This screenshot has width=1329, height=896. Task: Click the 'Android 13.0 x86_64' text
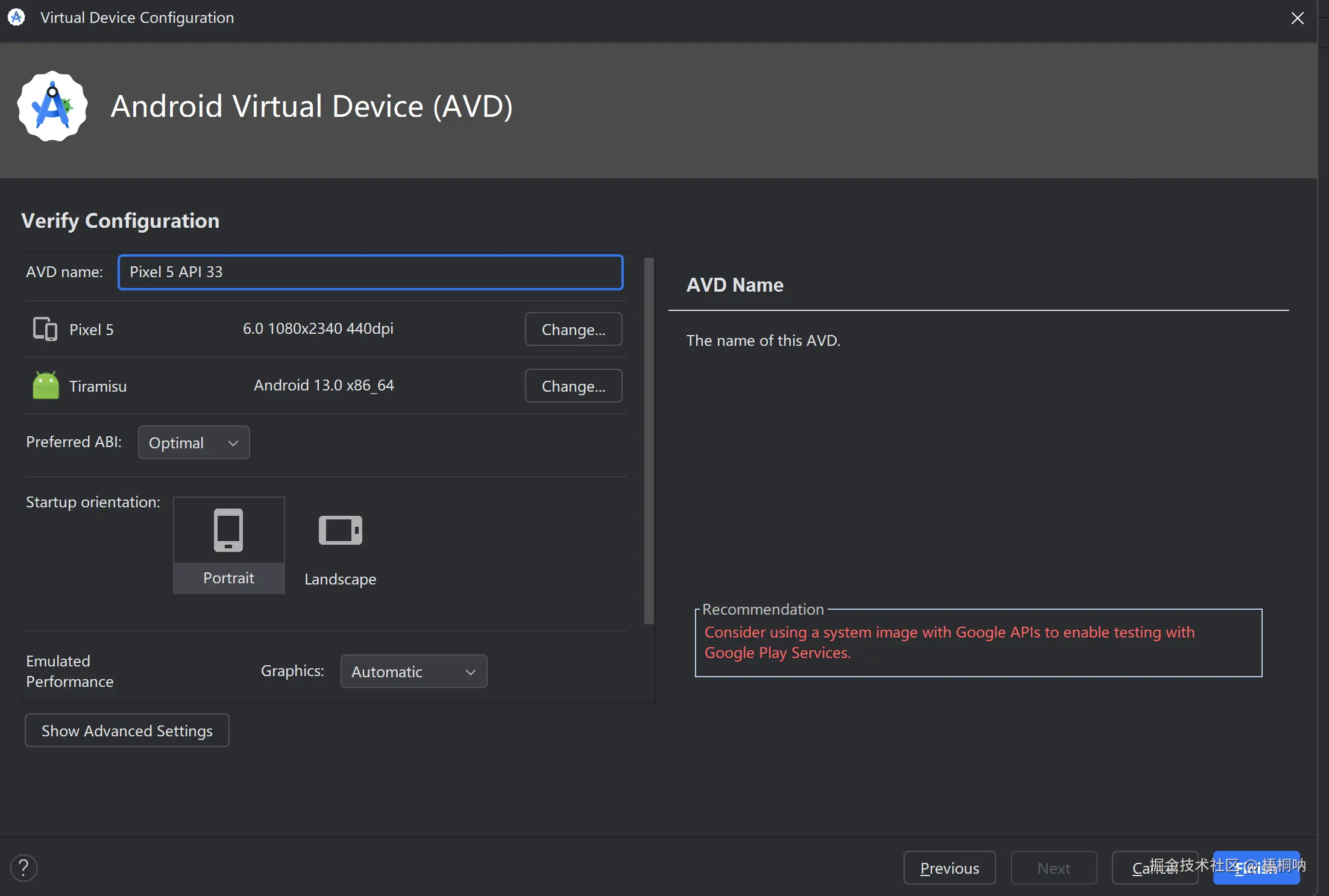[x=324, y=385]
